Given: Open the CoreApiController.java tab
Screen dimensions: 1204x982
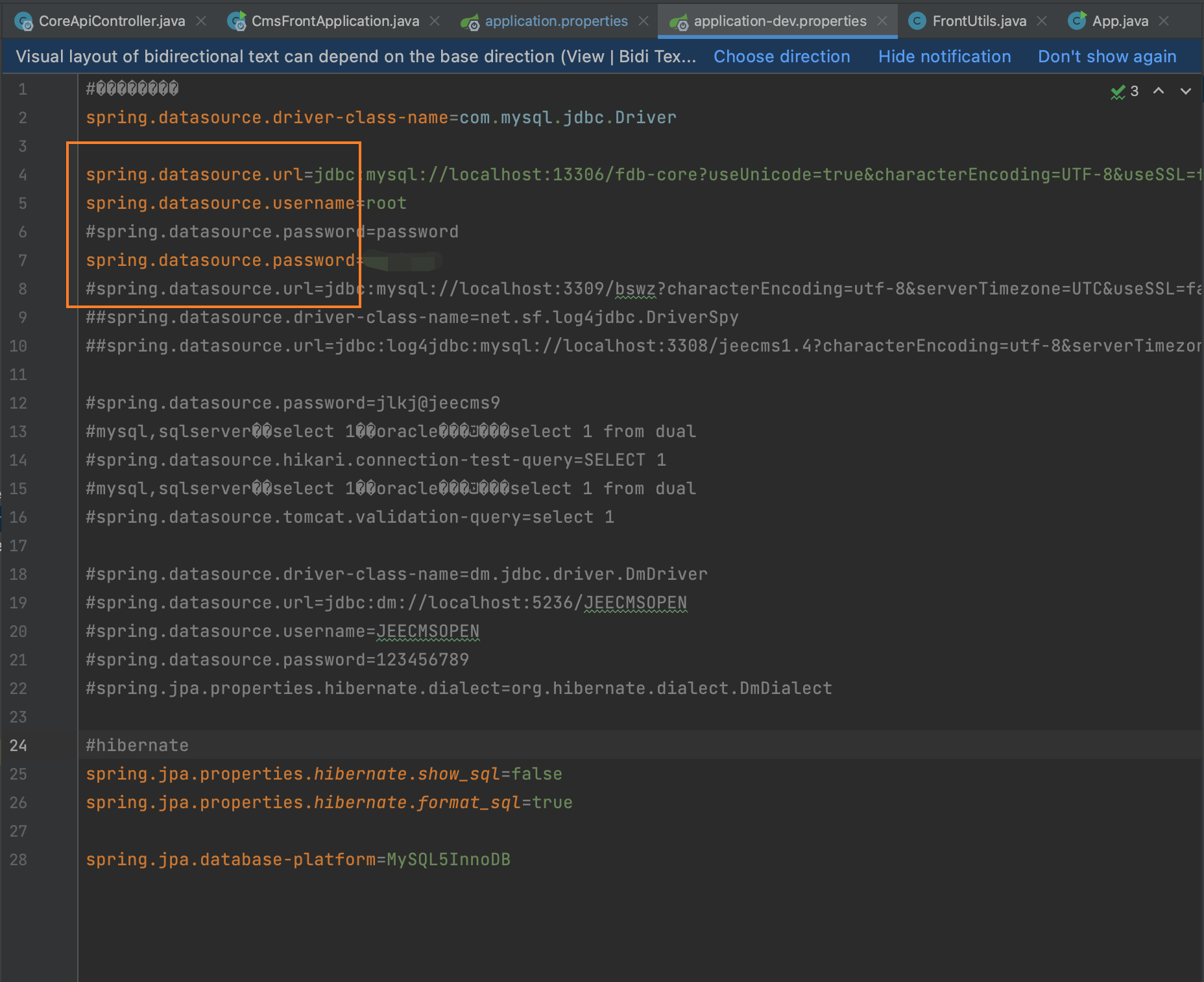Looking at the screenshot, I should click(112, 21).
